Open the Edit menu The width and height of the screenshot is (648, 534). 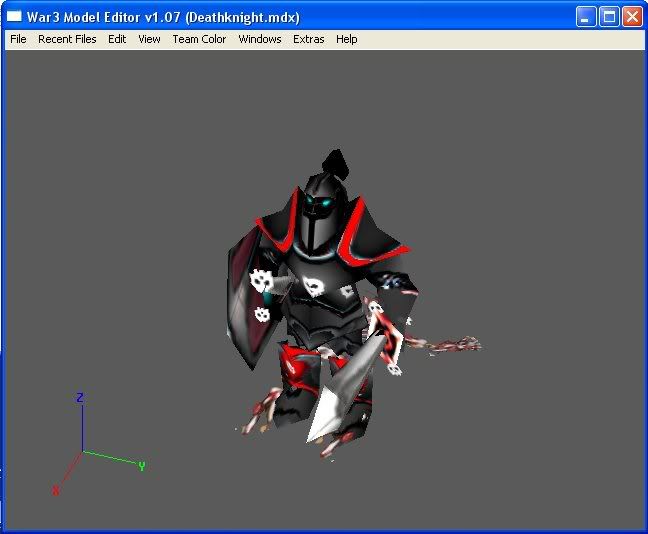point(117,39)
